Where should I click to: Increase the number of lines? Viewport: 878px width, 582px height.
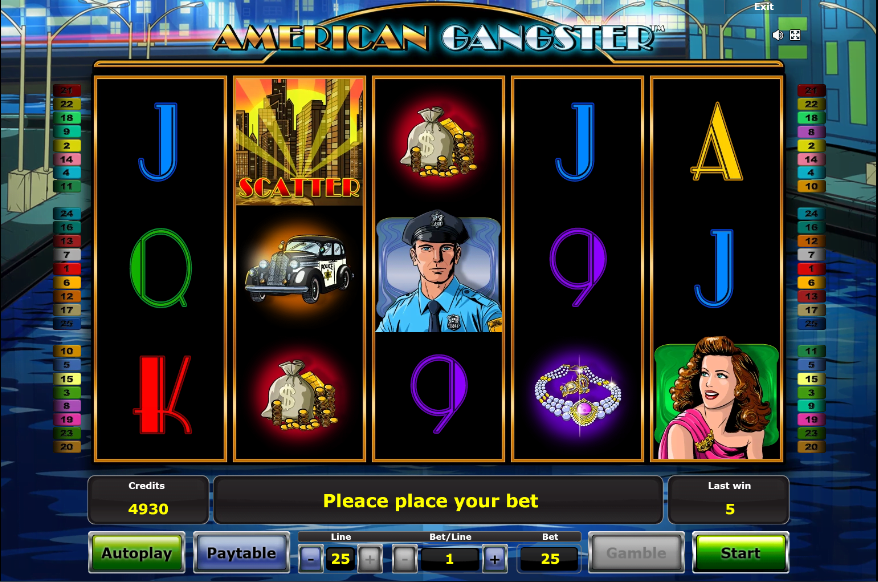(x=370, y=559)
